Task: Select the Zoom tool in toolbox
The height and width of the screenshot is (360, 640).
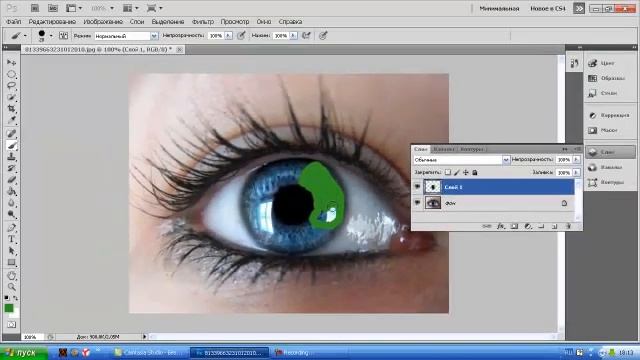Action: click(11, 287)
